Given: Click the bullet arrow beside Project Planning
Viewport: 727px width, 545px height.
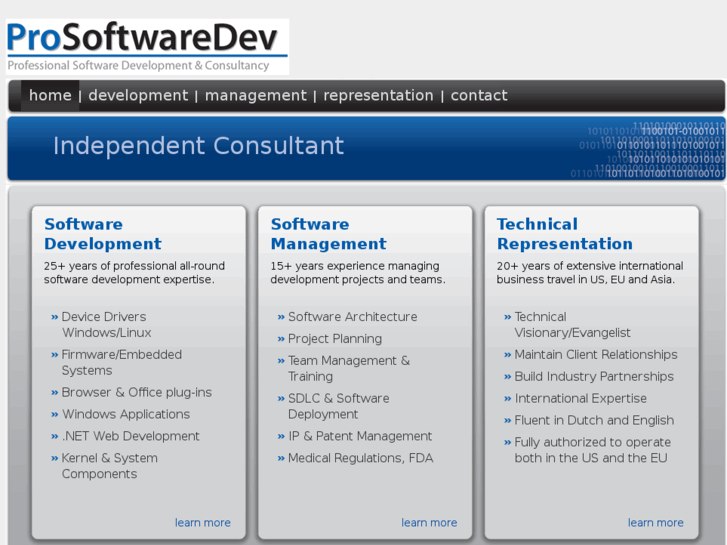Looking at the screenshot, I should coord(281,339).
